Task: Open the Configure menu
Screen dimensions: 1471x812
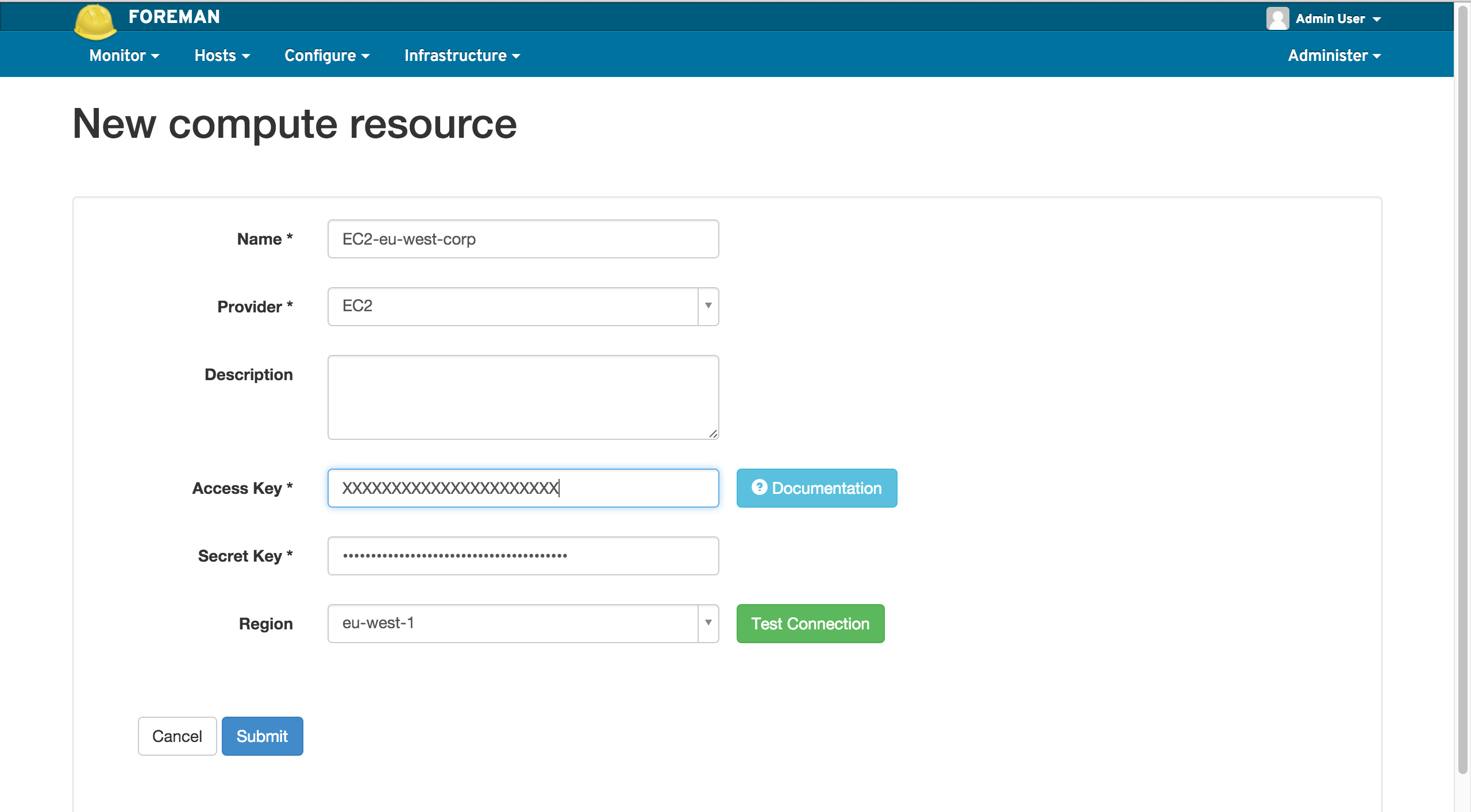Action: (326, 55)
